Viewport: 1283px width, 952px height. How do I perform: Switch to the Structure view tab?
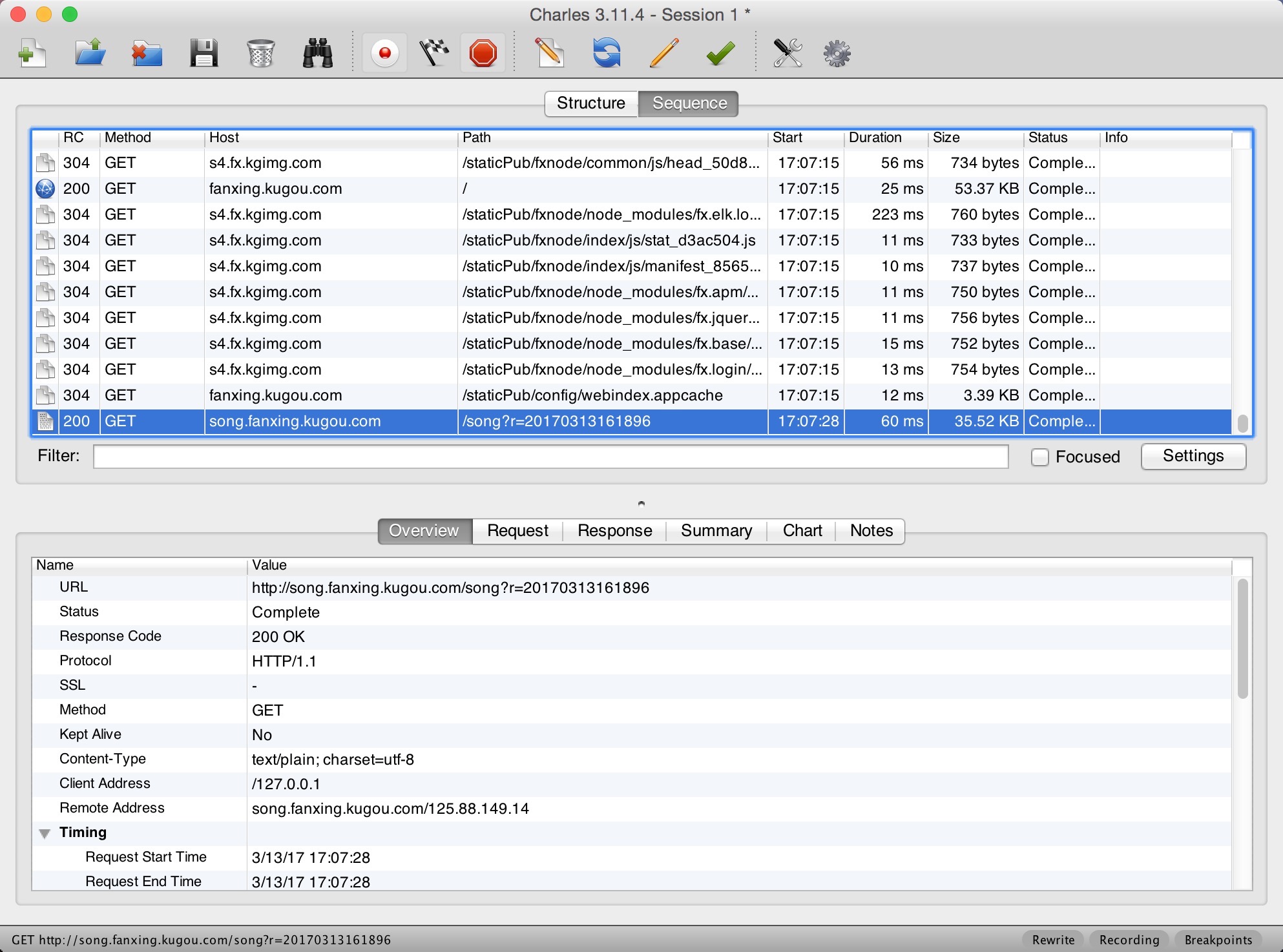591,103
